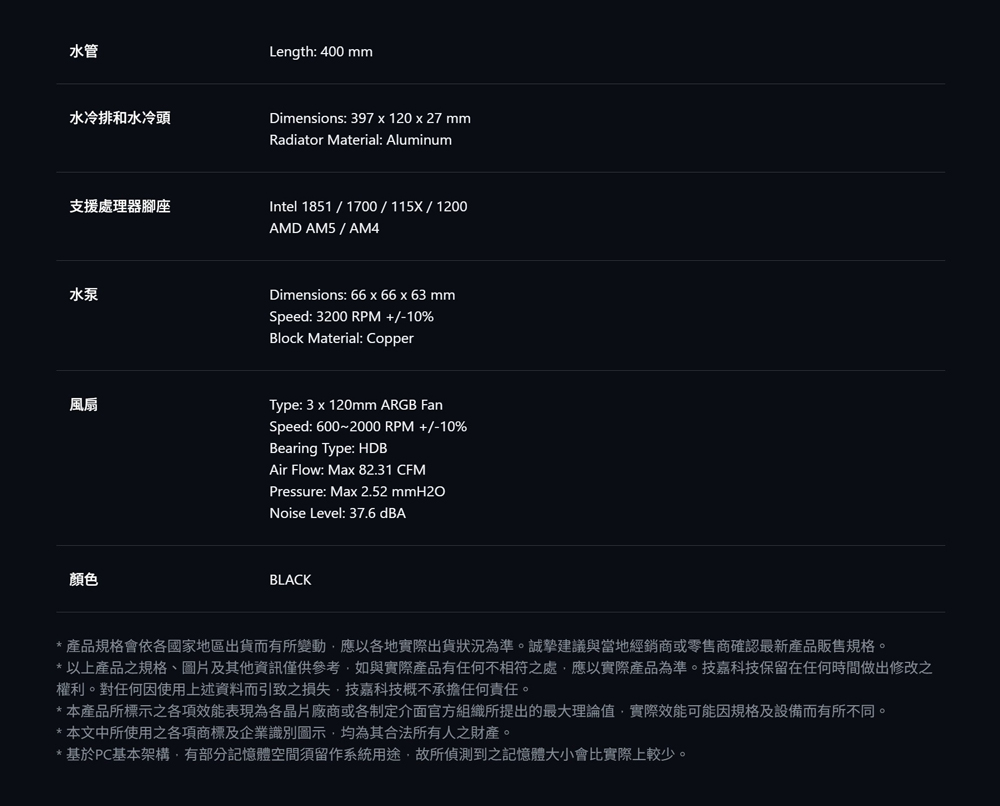Click the first disclaimer about 產品規格

pos(471,646)
